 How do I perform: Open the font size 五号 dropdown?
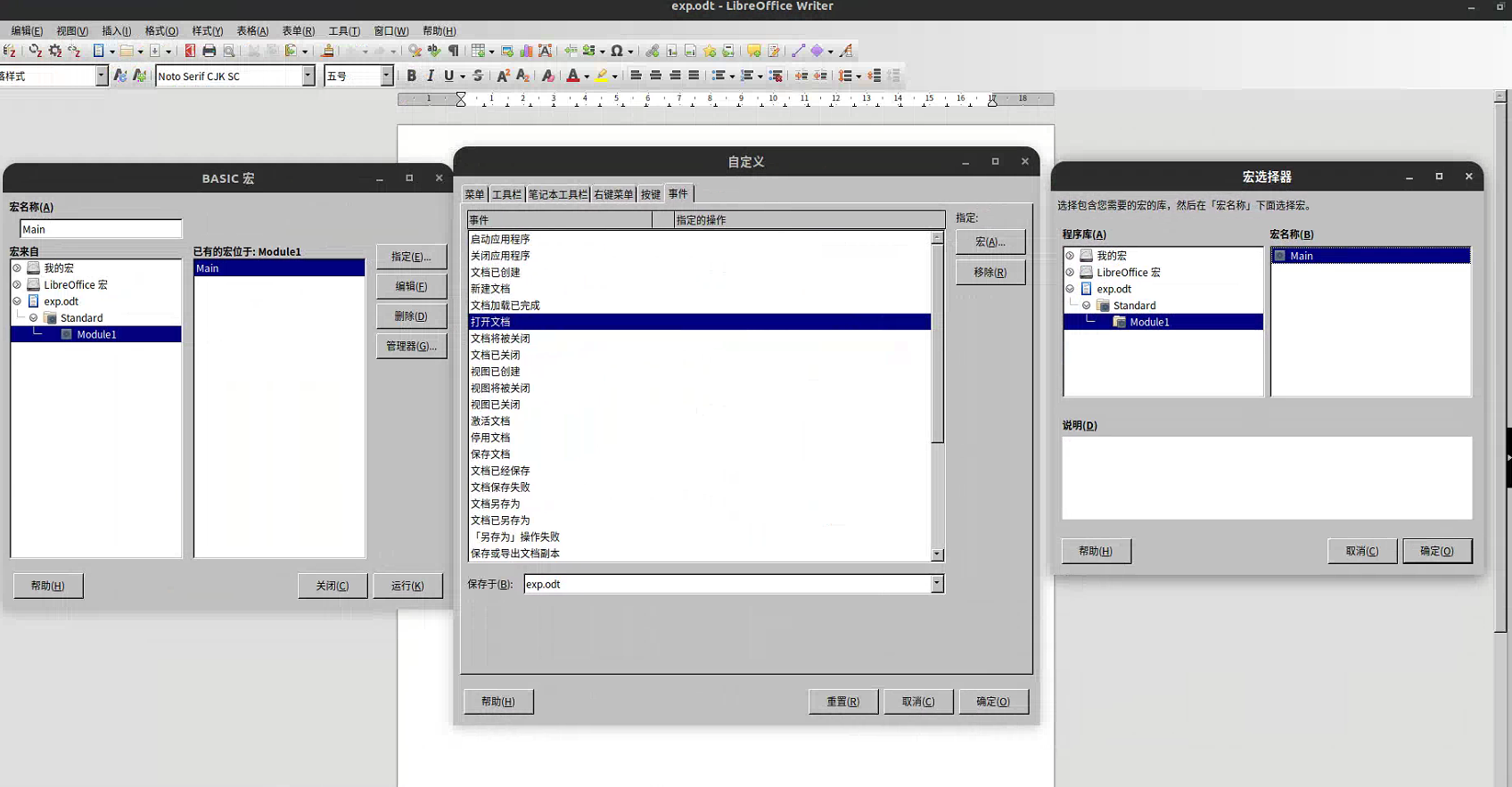[x=387, y=76]
